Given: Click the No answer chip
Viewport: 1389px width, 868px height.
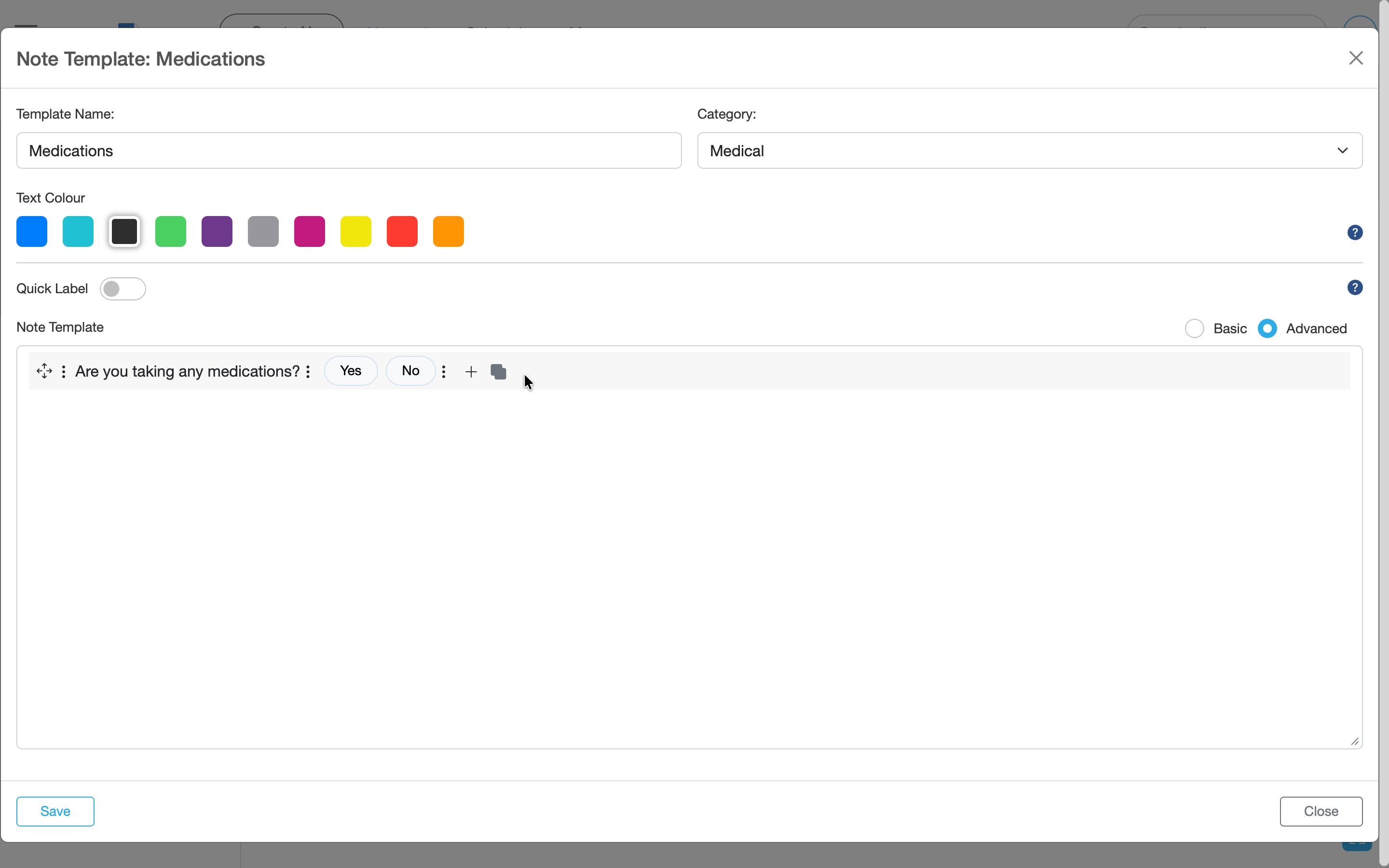Looking at the screenshot, I should pyautogui.click(x=410, y=371).
